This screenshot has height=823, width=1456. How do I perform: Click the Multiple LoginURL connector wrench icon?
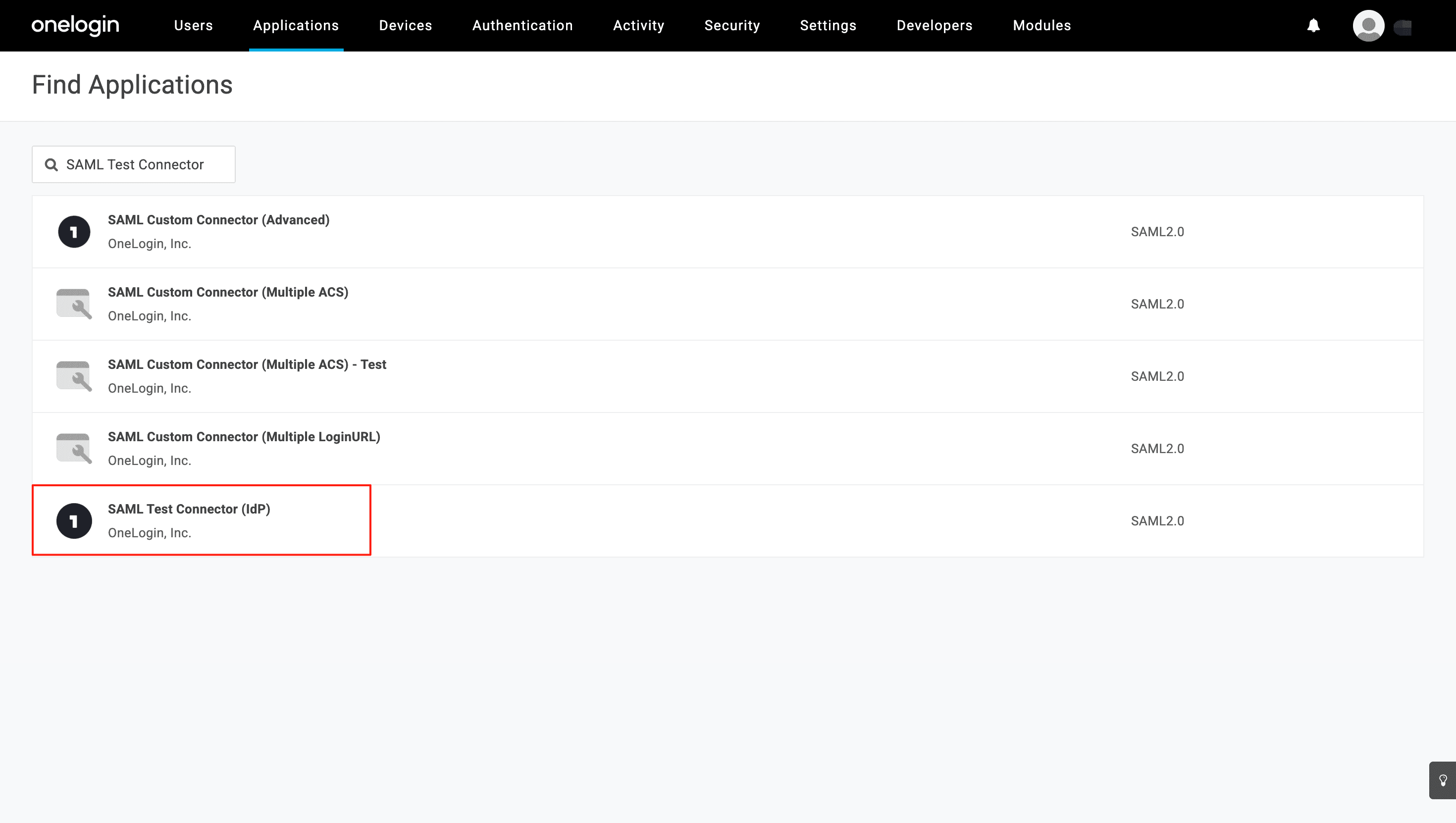tap(74, 449)
